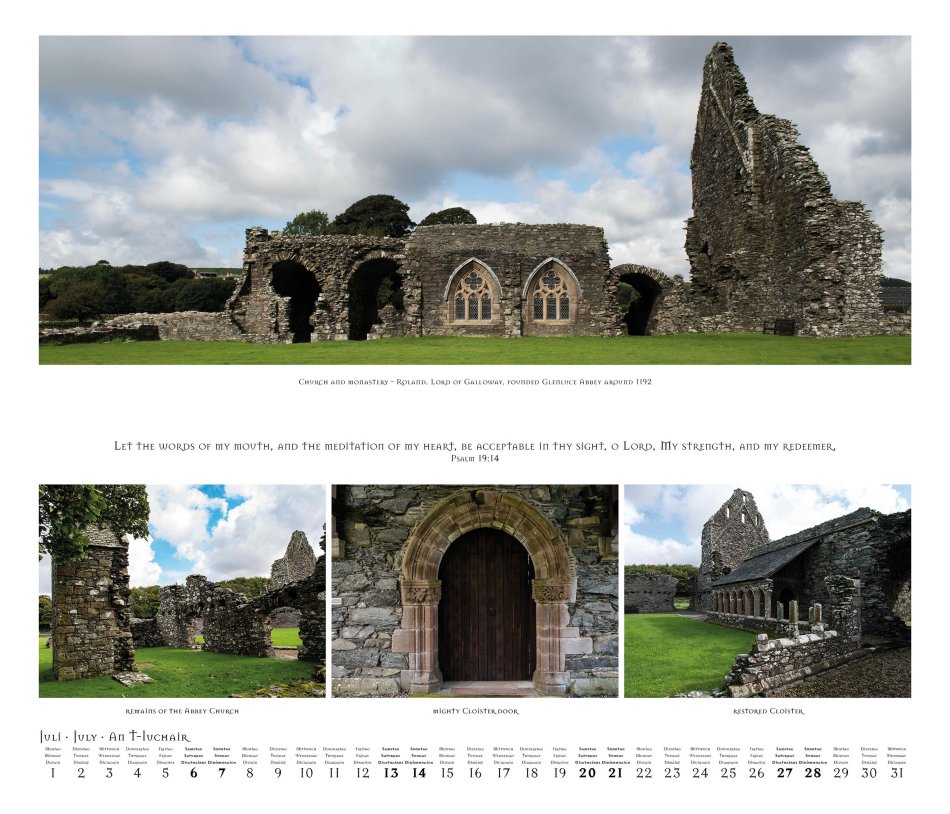Open the Abbey Church remains photo
This screenshot has height=814, width=950.
pyautogui.click(x=182, y=590)
